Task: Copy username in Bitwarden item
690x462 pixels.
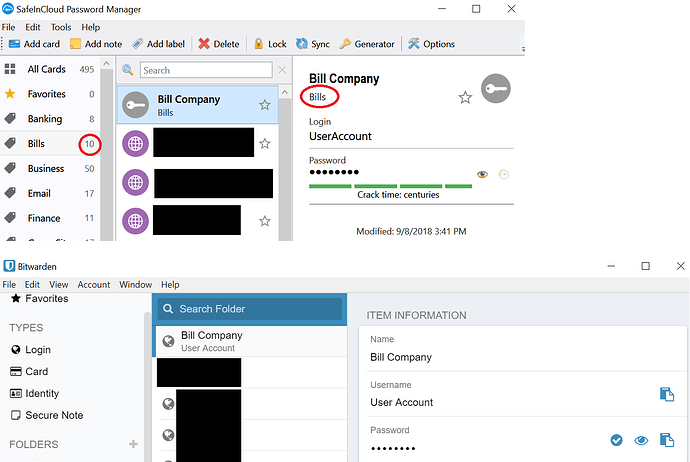Action: pos(667,394)
